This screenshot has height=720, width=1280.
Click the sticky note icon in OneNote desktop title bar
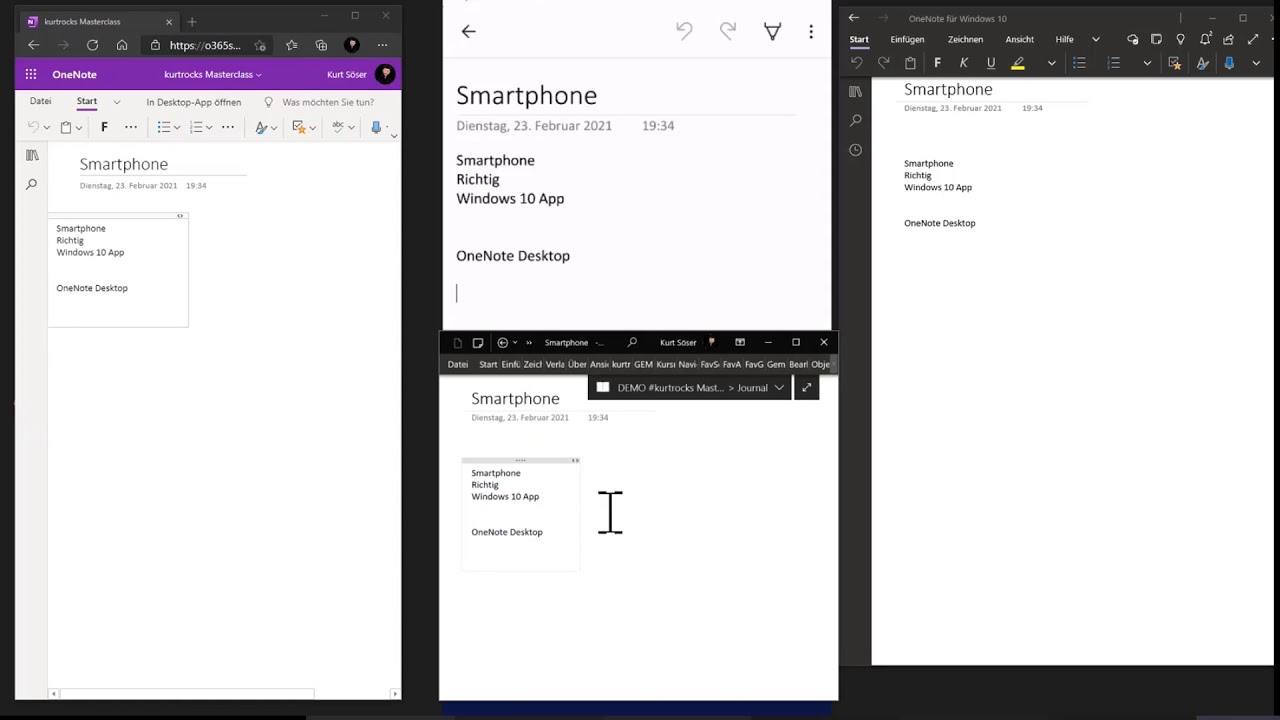478,343
